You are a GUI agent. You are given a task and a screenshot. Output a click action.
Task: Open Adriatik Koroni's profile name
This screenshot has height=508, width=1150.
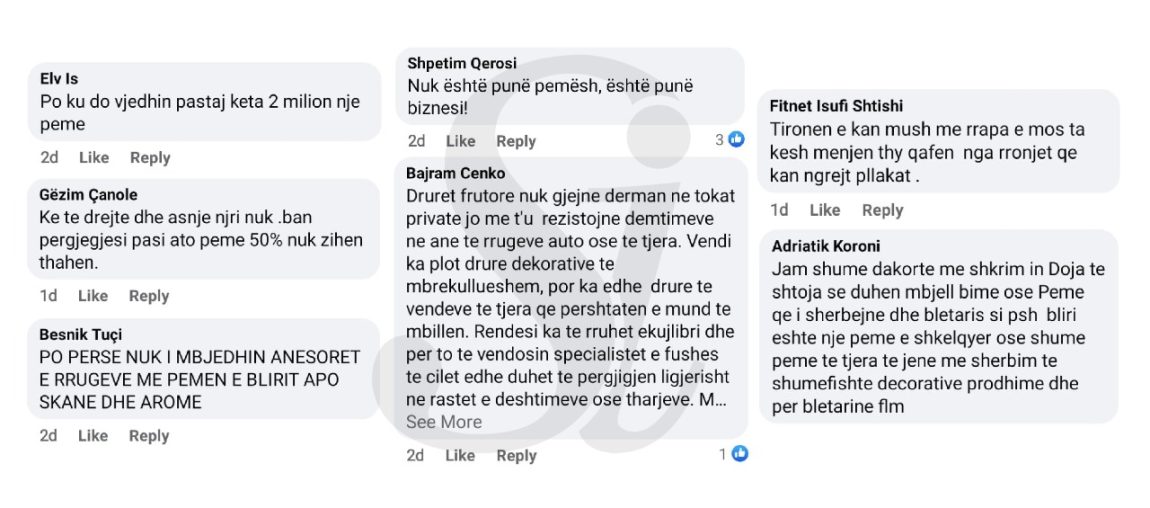pyautogui.click(x=826, y=246)
